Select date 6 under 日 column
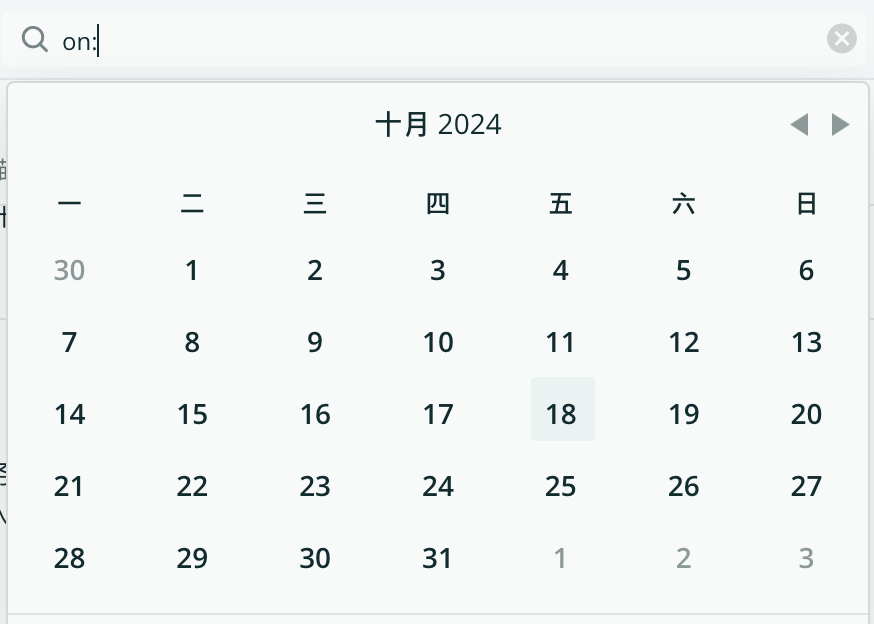This screenshot has height=624, width=874. (x=806, y=270)
